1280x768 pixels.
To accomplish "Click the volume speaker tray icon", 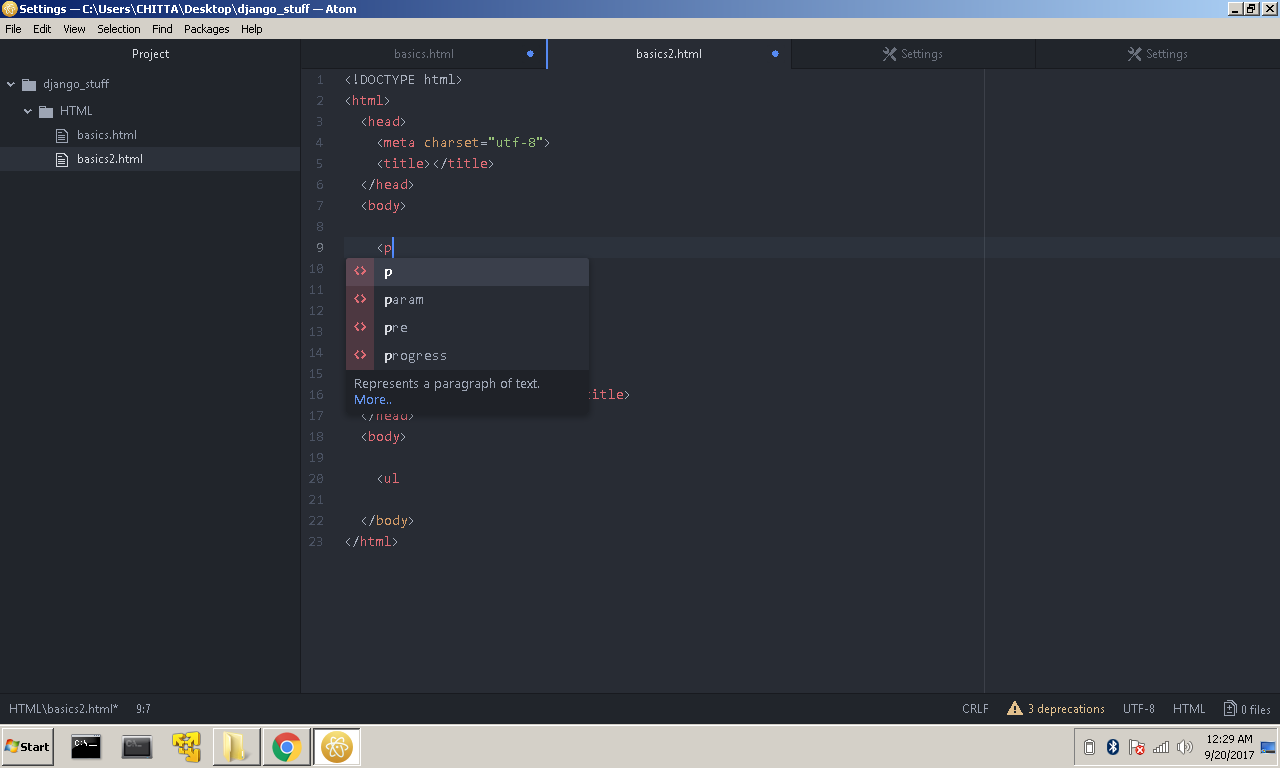I will (x=1185, y=747).
